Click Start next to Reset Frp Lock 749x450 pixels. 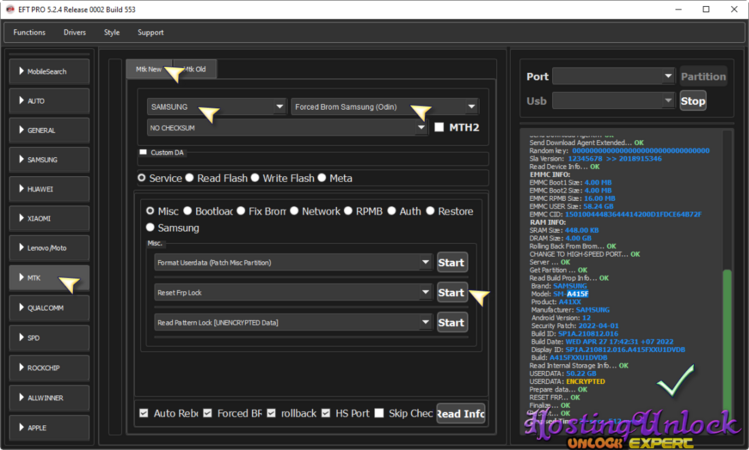(451, 292)
